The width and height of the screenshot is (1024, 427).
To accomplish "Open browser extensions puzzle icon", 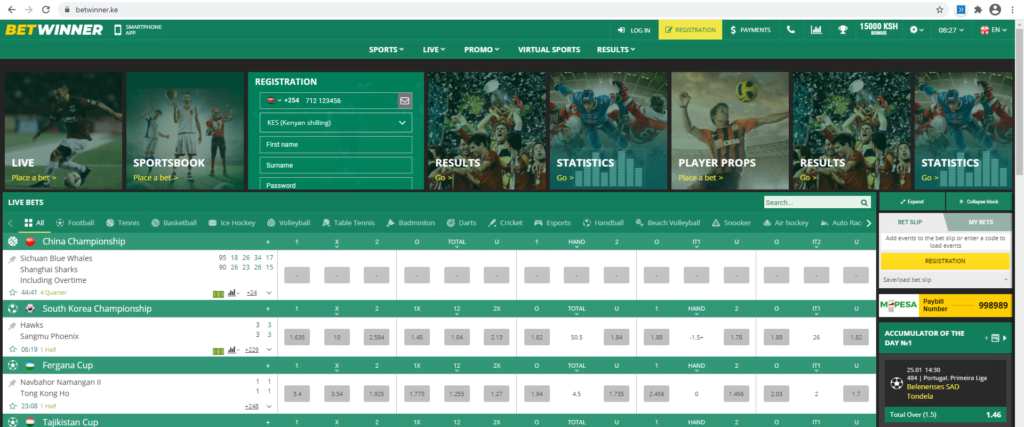I will pos(978,10).
